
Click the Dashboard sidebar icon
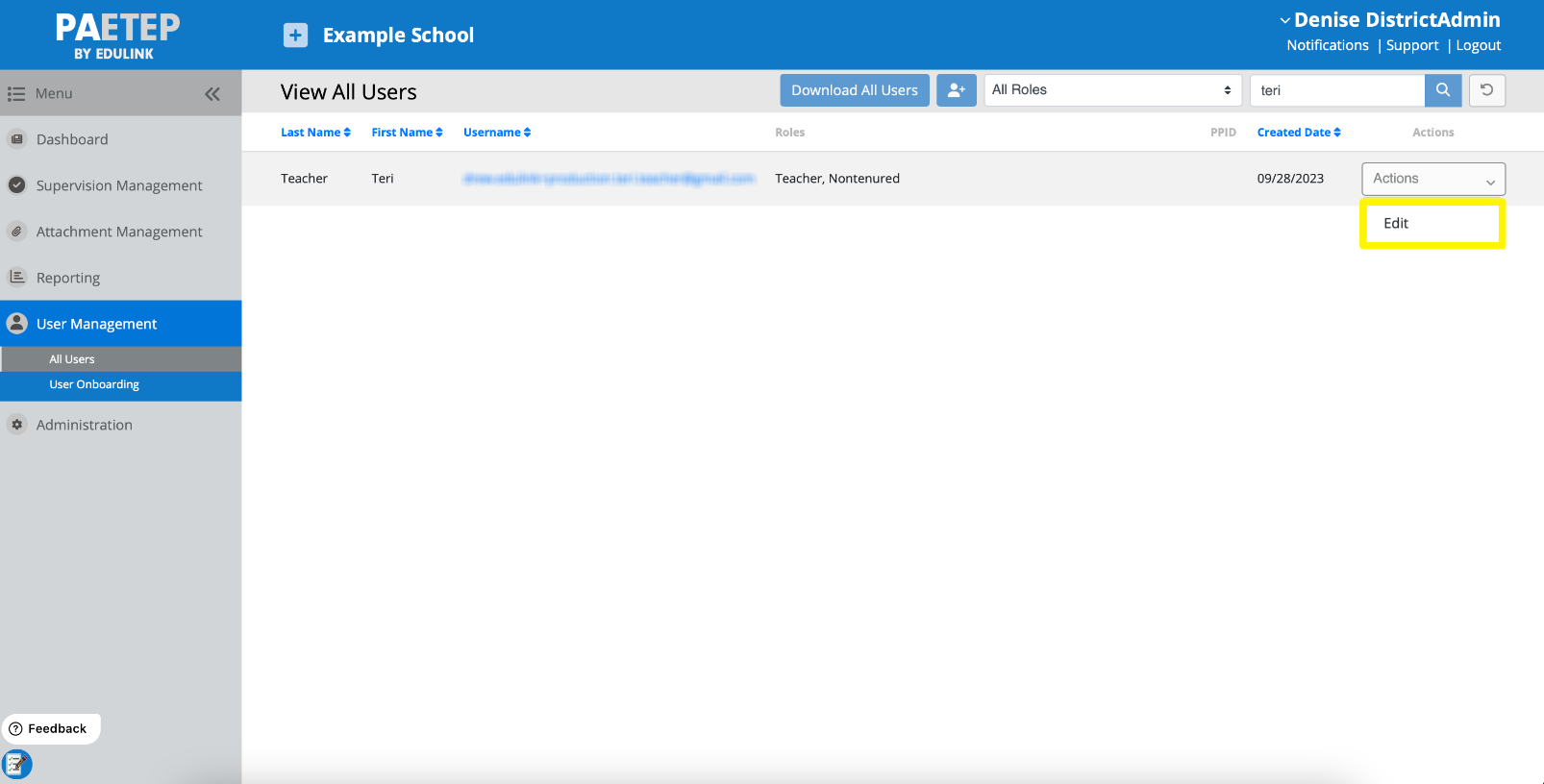(x=17, y=139)
